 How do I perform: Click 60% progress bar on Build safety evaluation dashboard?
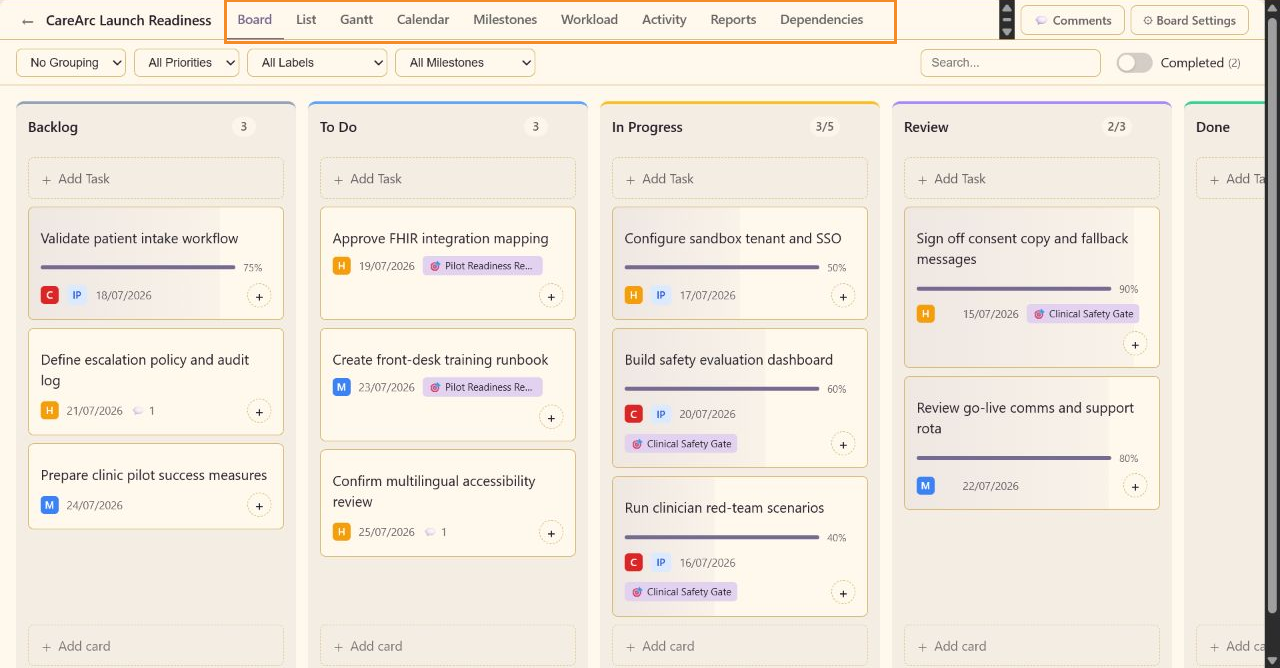tap(722, 389)
